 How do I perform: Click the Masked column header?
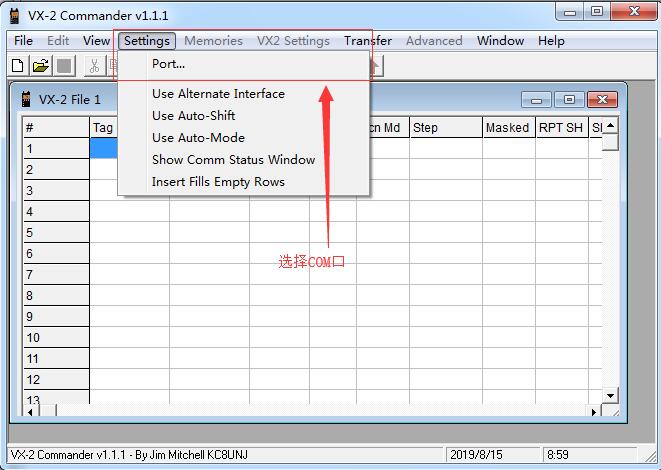tap(507, 128)
